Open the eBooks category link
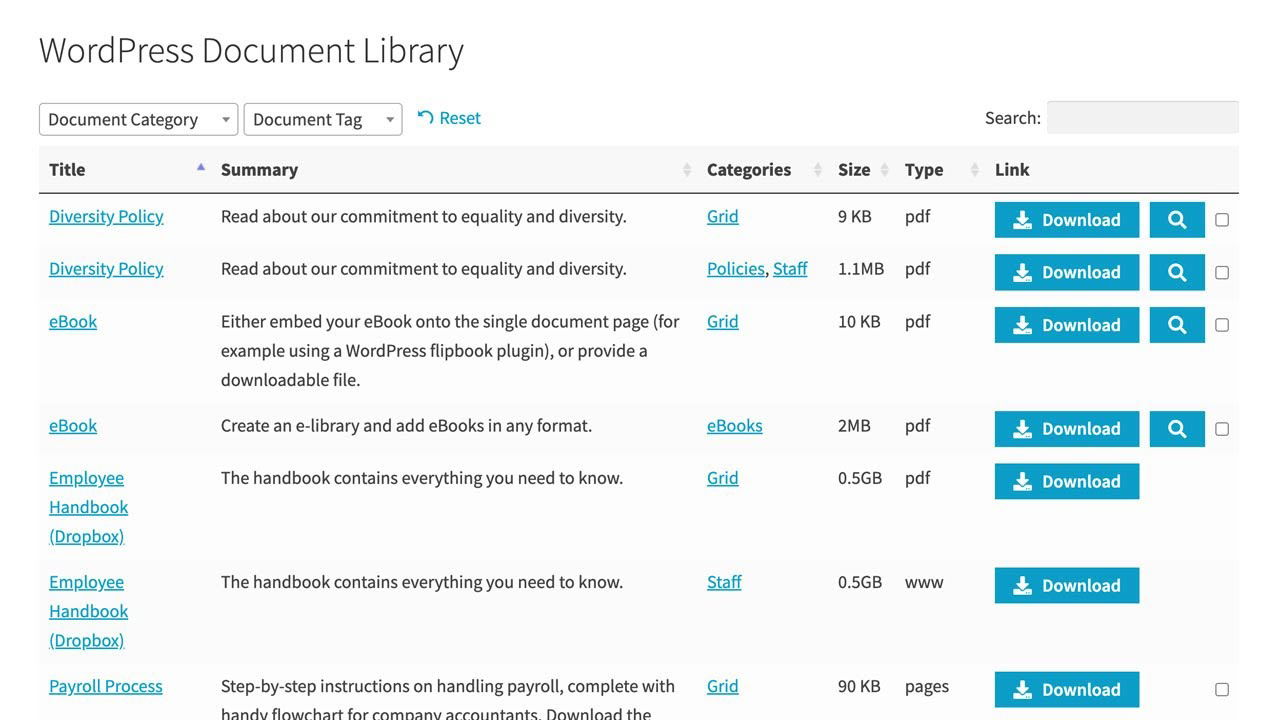This screenshot has height=720, width=1280. pos(734,426)
